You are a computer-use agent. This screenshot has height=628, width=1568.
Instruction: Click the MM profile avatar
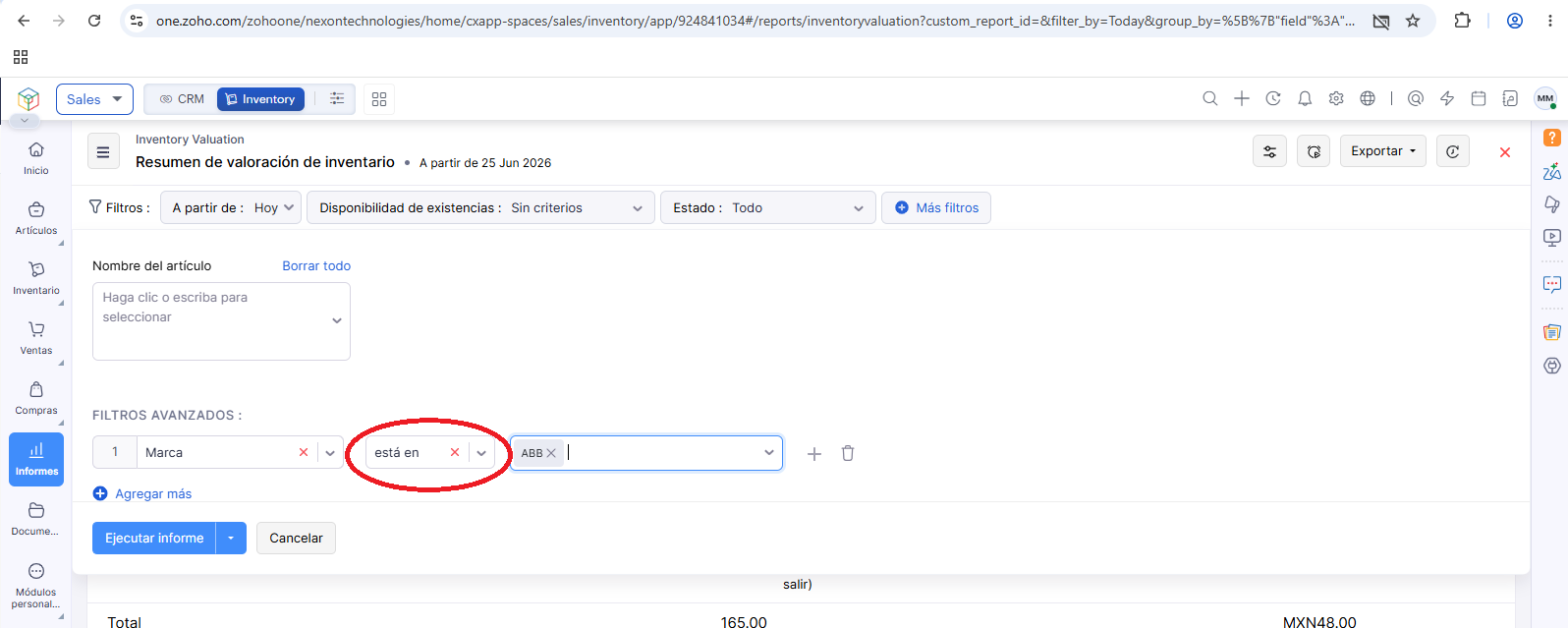[x=1545, y=98]
